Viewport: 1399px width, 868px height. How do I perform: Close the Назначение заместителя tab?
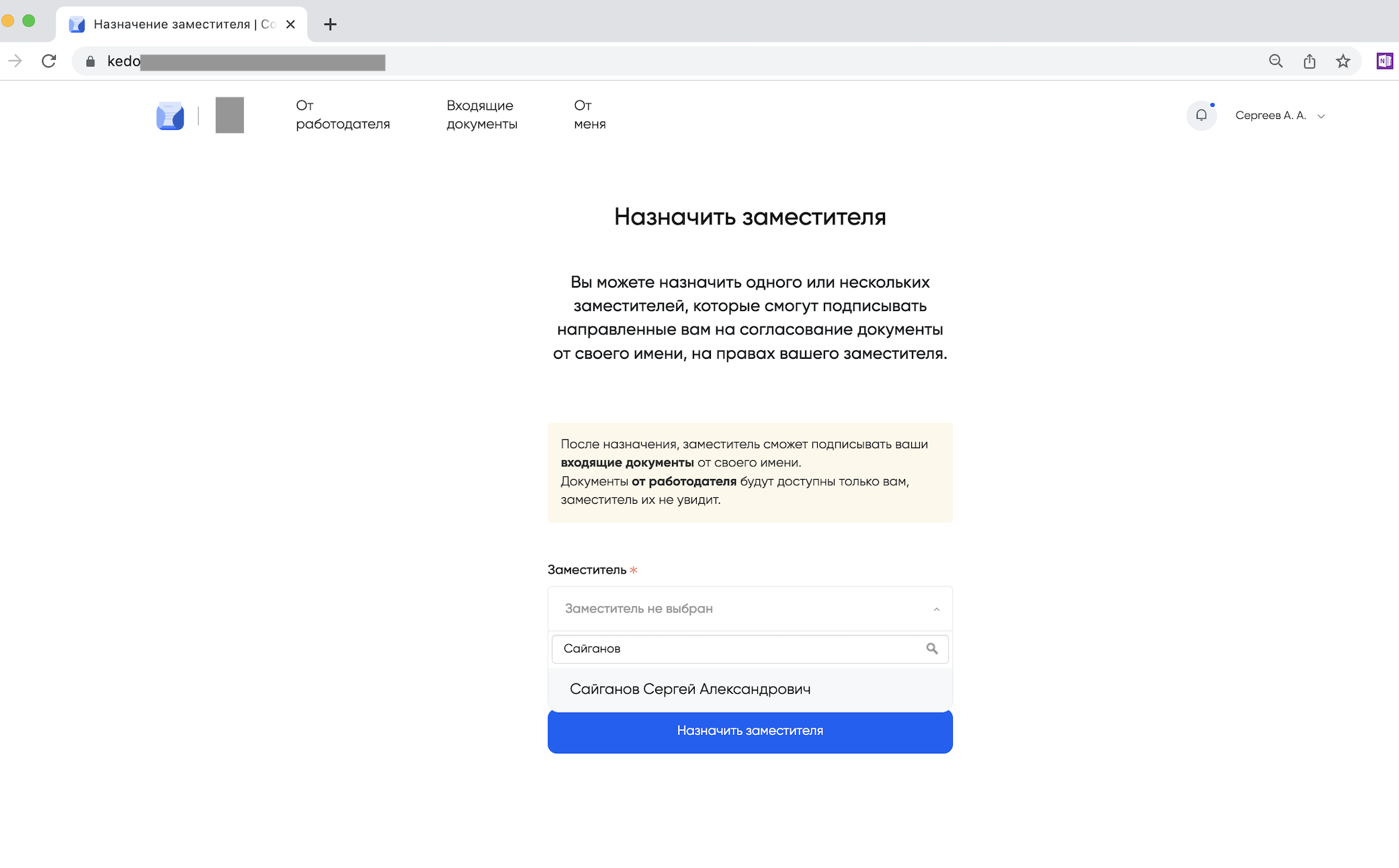[290, 24]
